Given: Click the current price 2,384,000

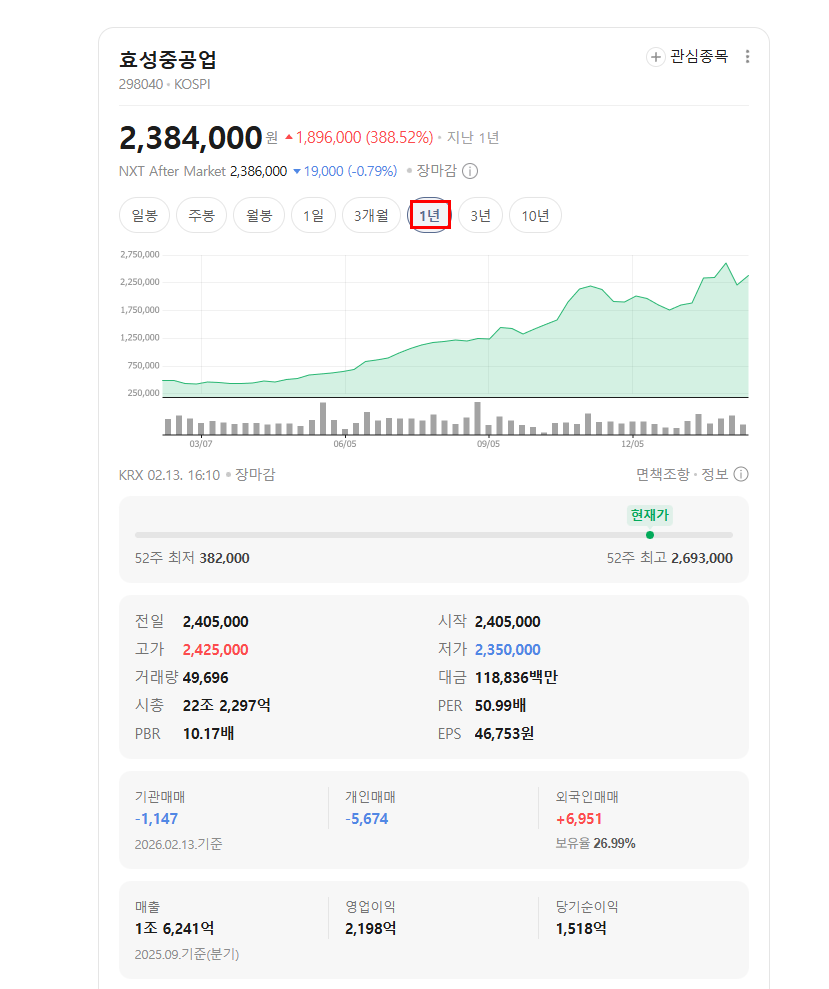Looking at the screenshot, I should pos(191,138).
